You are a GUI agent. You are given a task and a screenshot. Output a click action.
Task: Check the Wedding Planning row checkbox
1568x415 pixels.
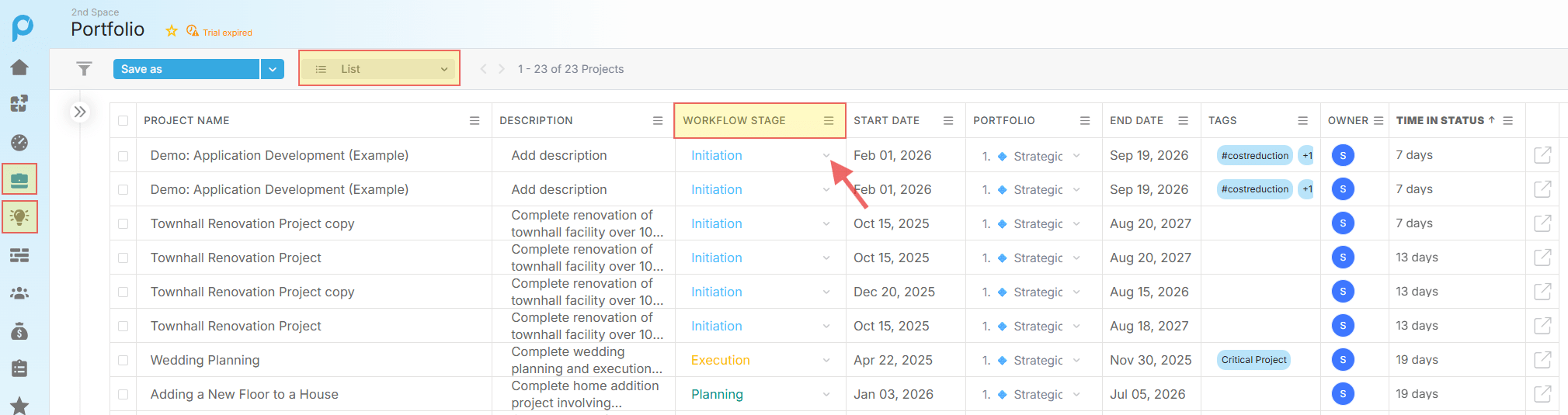(x=123, y=360)
